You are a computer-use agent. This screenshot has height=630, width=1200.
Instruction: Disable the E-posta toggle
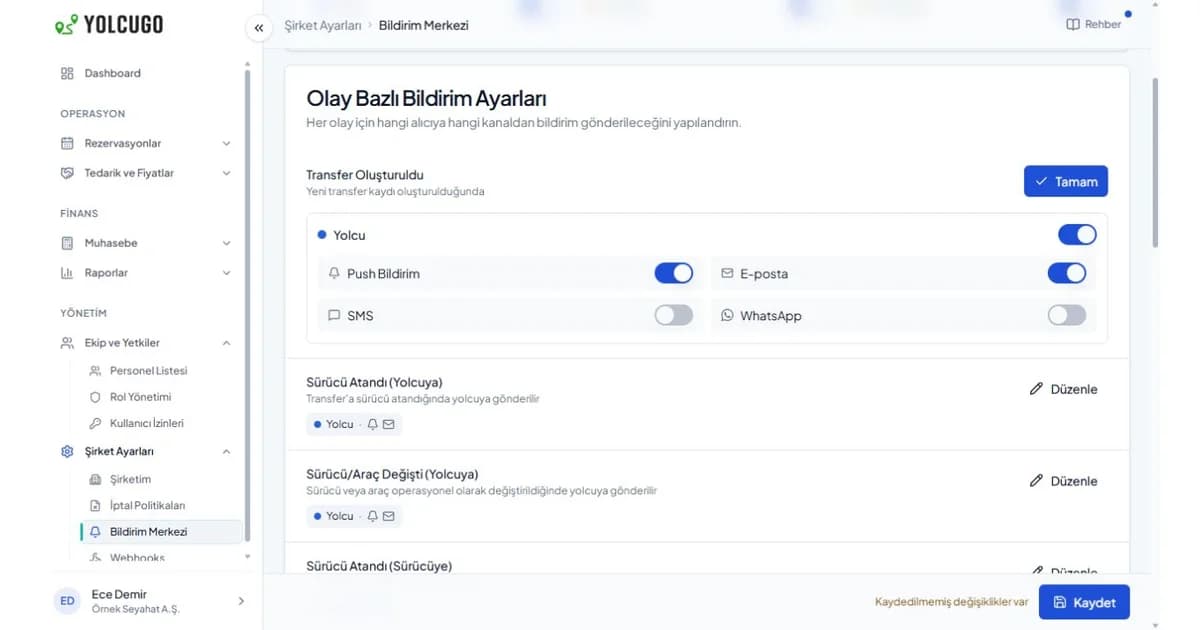pyautogui.click(x=1067, y=273)
